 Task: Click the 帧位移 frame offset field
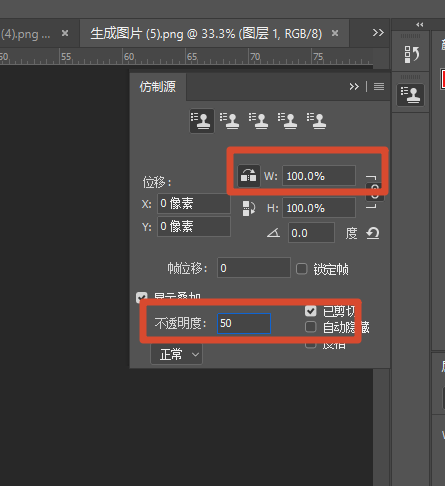pos(254,268)
